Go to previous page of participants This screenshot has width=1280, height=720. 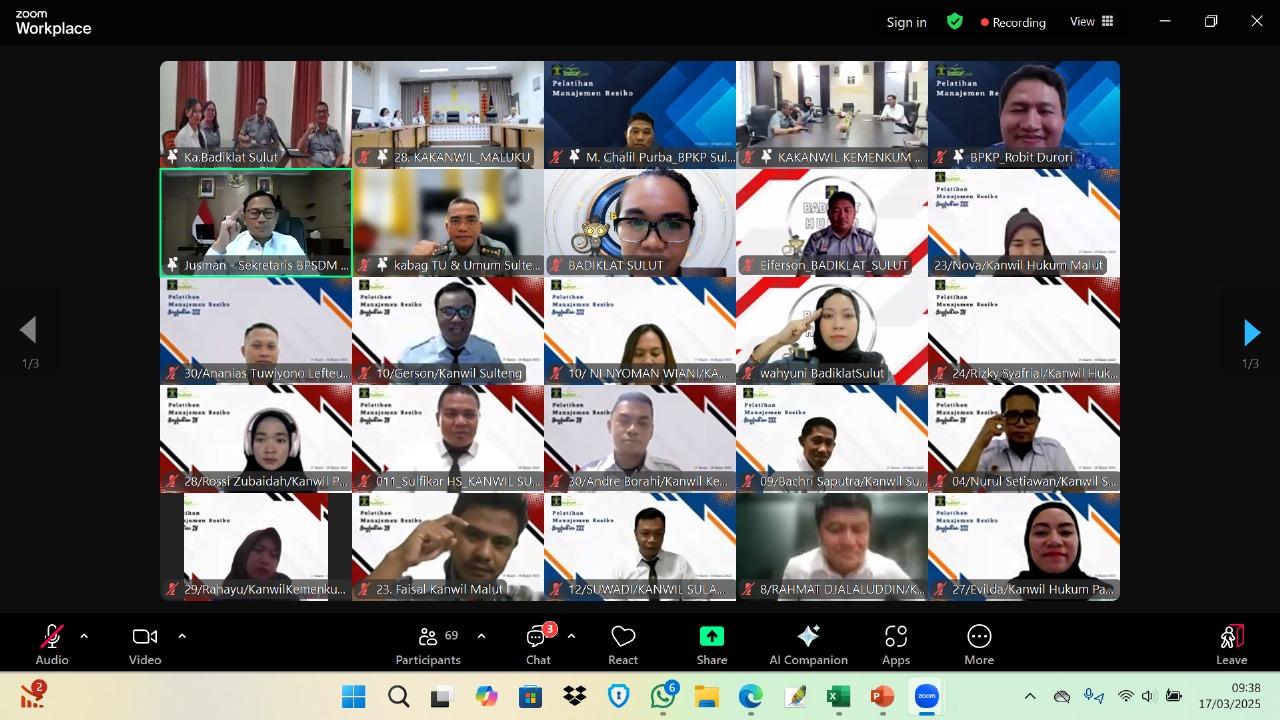pyautogui.click(x=28, y=330)
